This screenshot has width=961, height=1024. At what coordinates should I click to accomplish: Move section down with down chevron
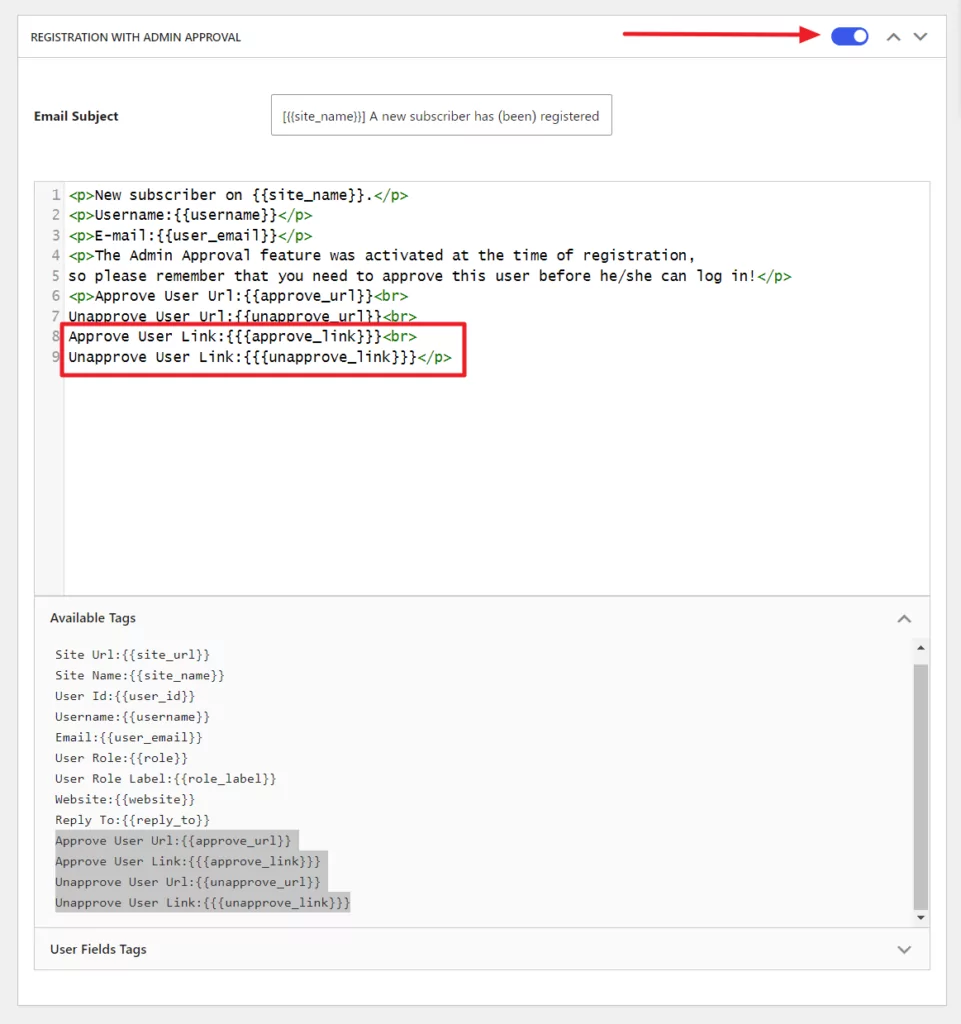click(x=920, y=37)
